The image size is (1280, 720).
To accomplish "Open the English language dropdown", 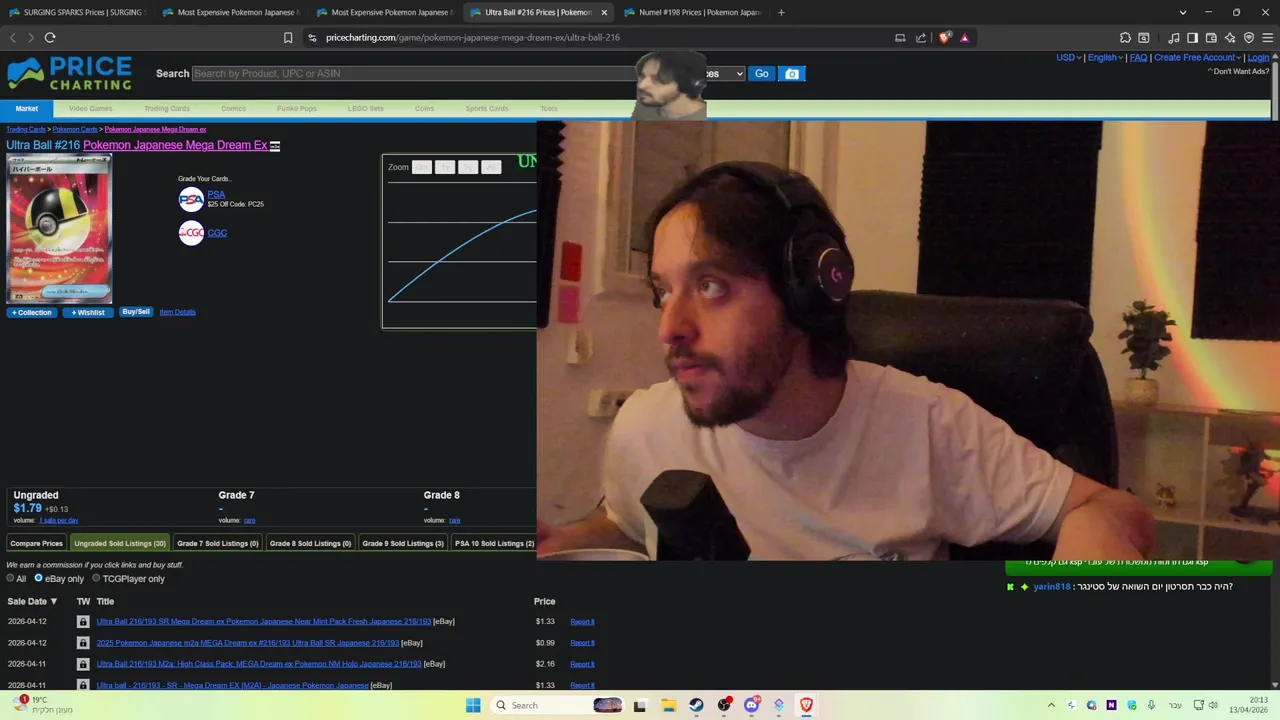I will pyautogui.click(x=1105, y=58).
